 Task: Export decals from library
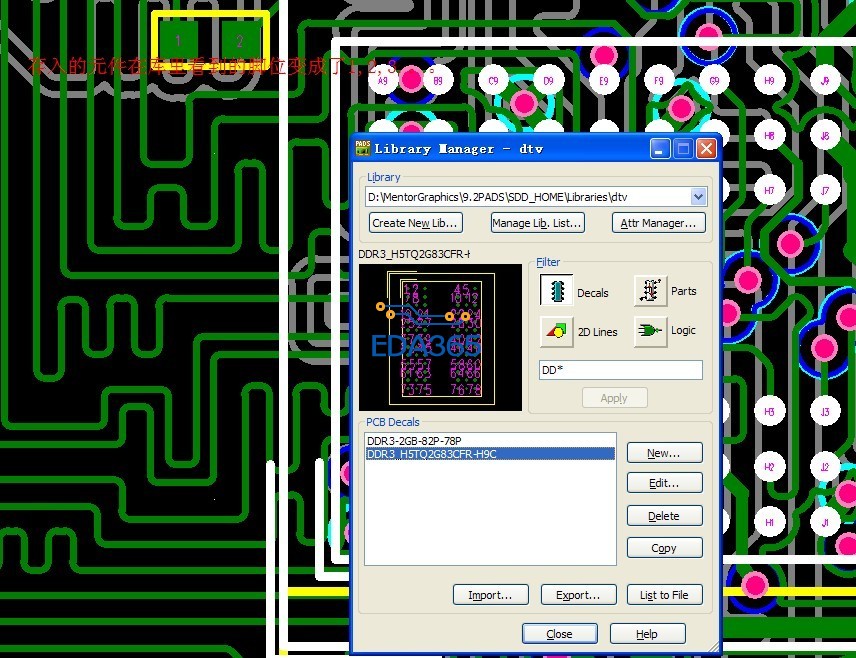pyautogui.click(x=579, y=595)
